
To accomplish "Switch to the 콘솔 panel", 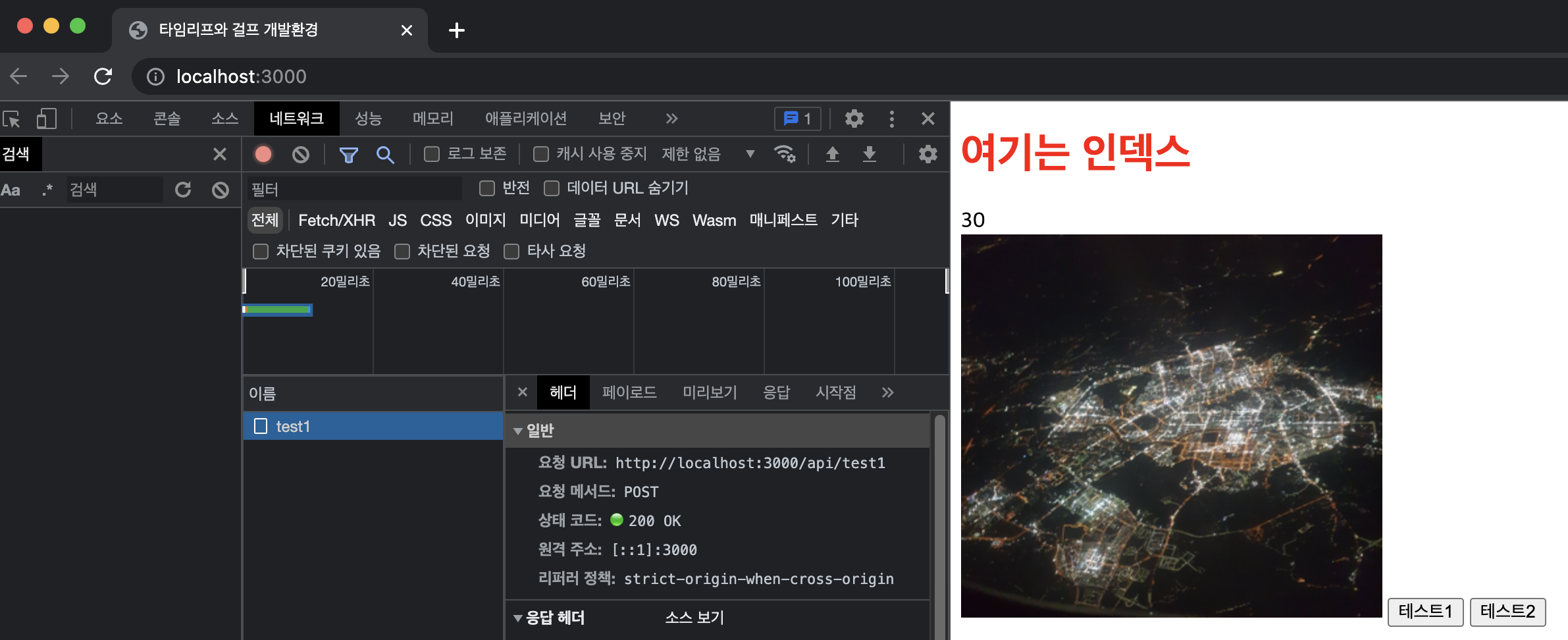I will 167,119.
